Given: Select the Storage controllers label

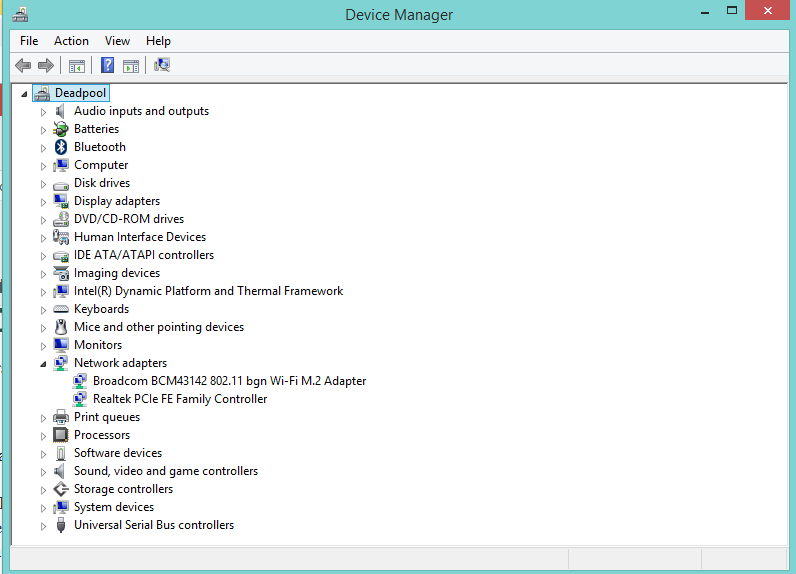Looking at the screenshot, I should 123,489.
